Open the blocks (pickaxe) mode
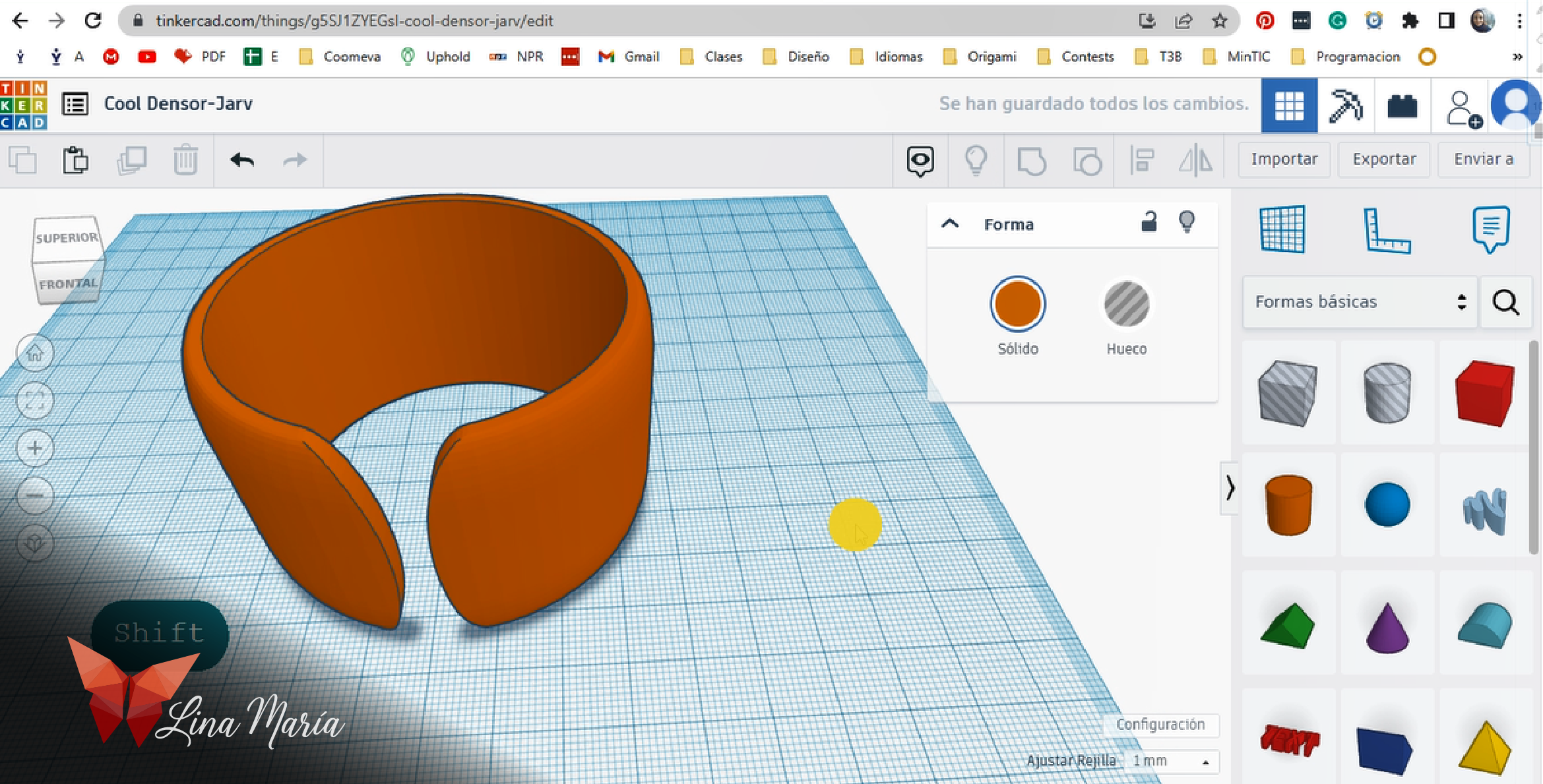Viewport: 1543px width, 784px height. 1346,106
